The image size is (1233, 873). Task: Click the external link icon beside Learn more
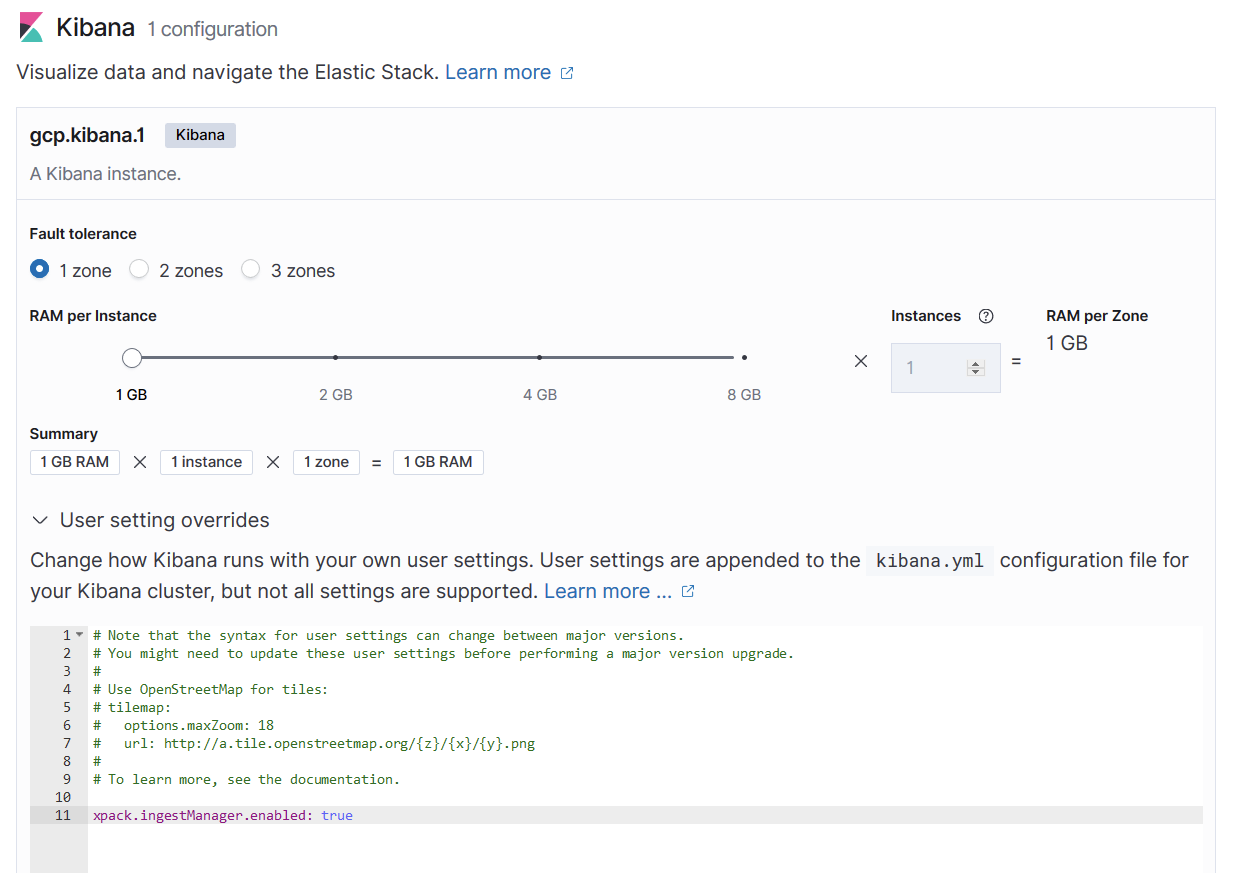click(x=567, y=73)
